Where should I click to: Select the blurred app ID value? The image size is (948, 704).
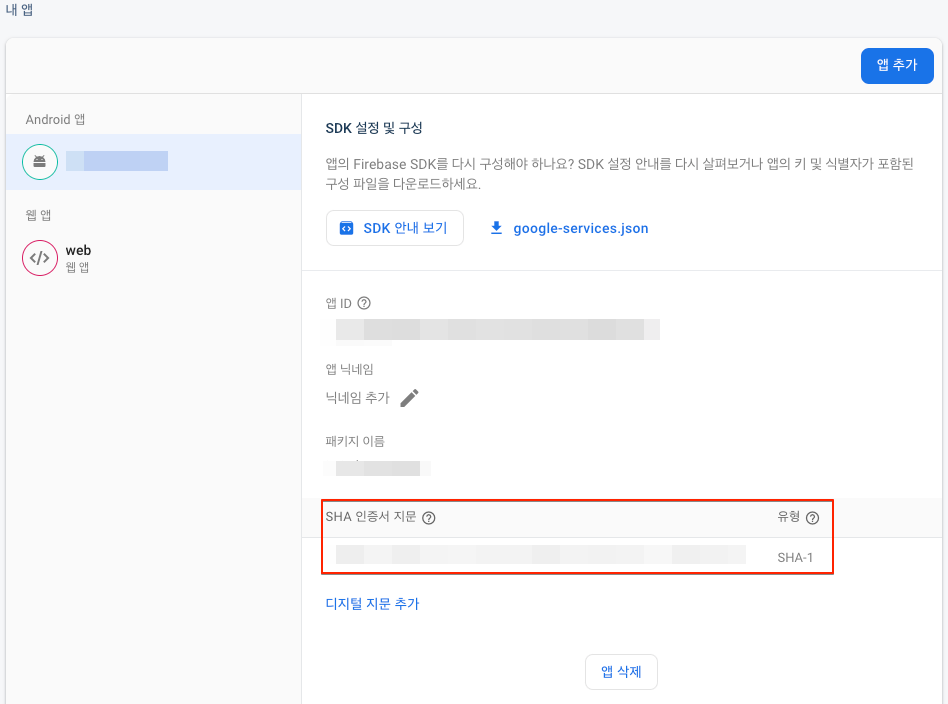click(498, 330)
